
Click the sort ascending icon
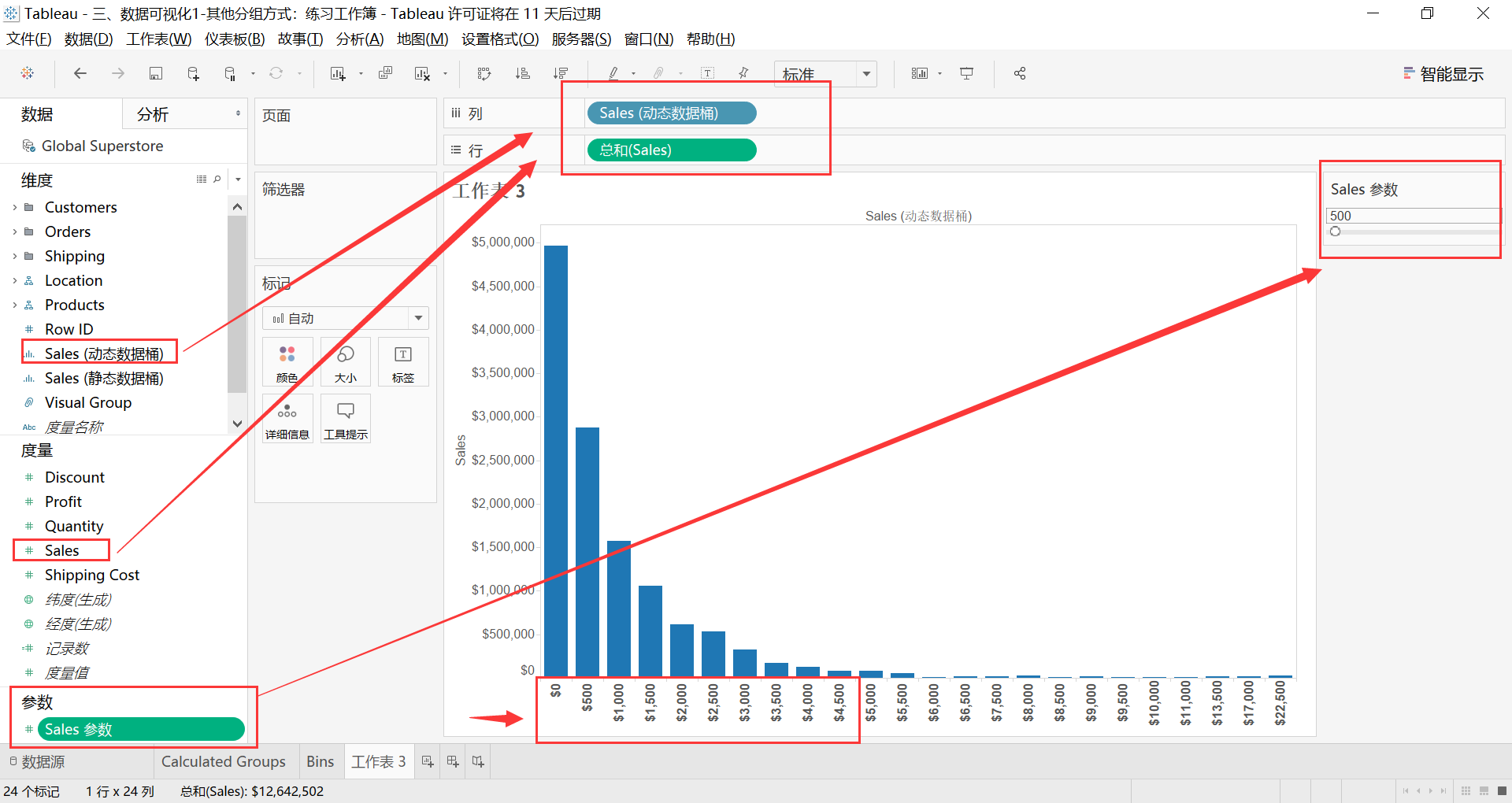[522, 73]
